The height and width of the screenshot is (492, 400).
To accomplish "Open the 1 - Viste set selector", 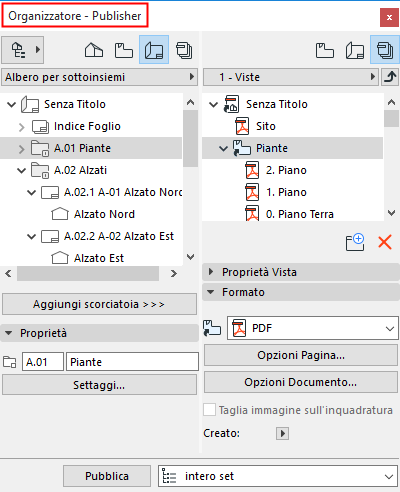I will click(291, 77).
